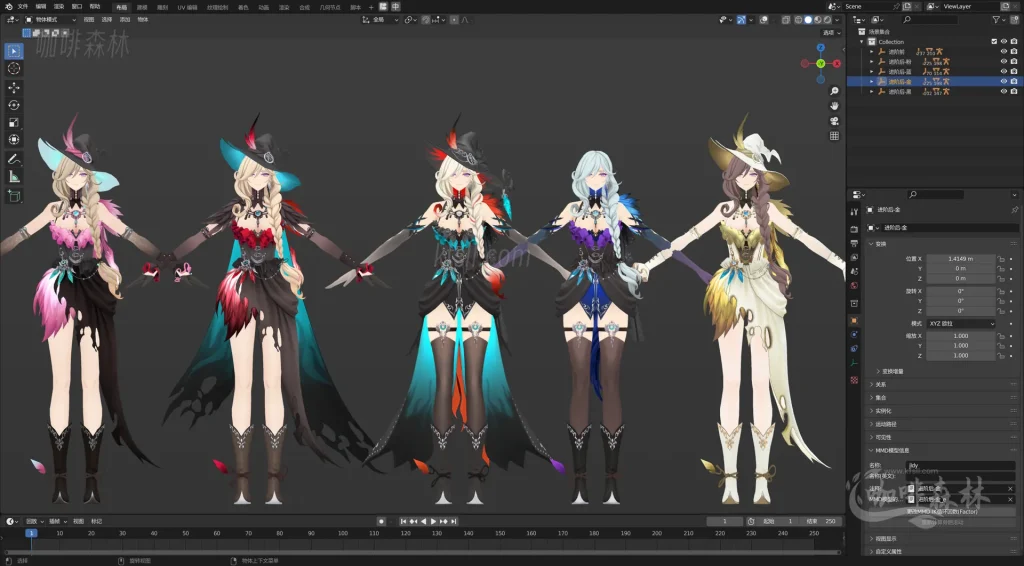Uncheck the Collection exclude checkbox
This screenshot has height=566, width=1024.
pyautogui.click(x=994, y=42)
